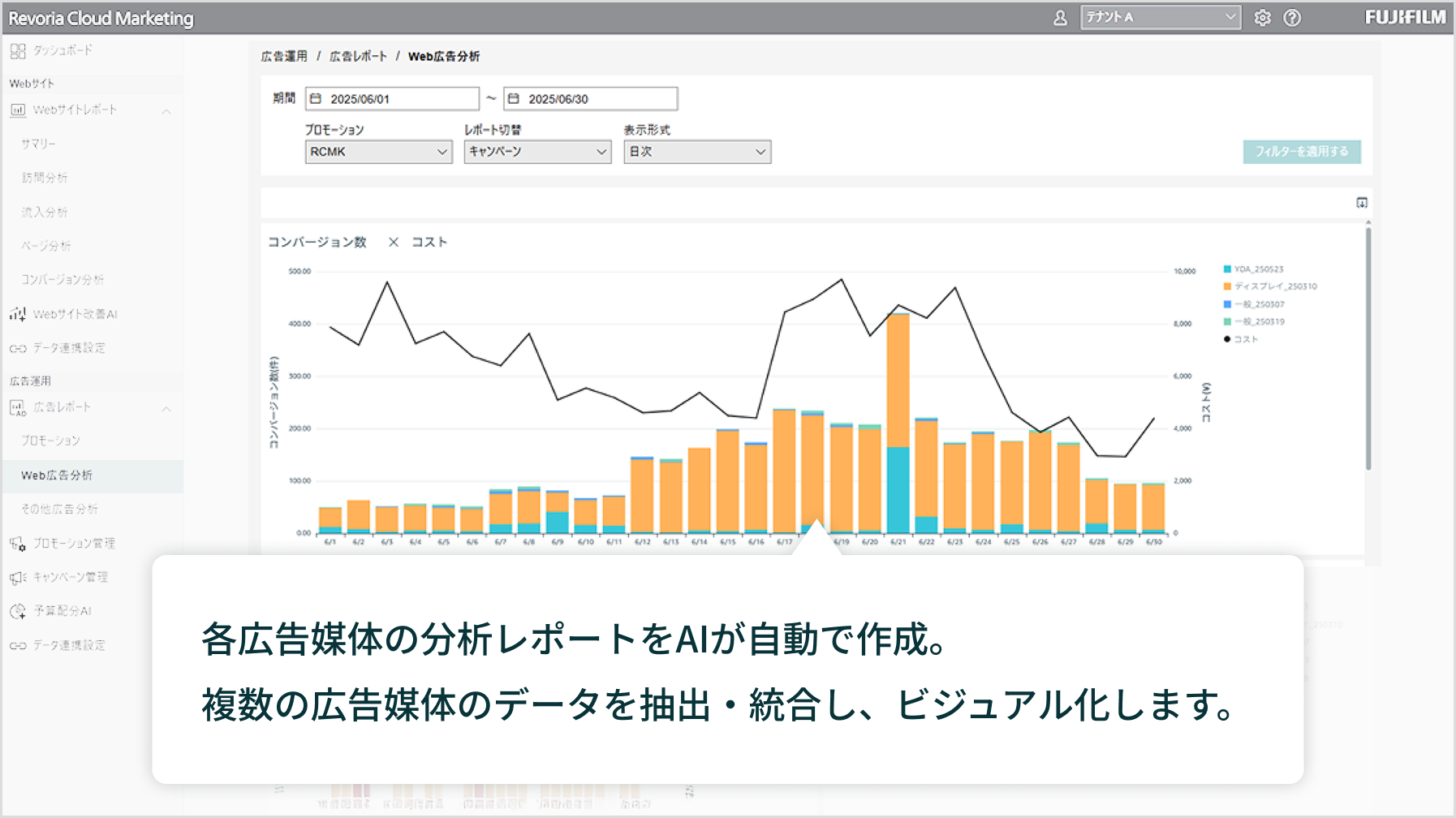Click the フィルターを適用する button
1456x818 pixels.
[1302, 152]
